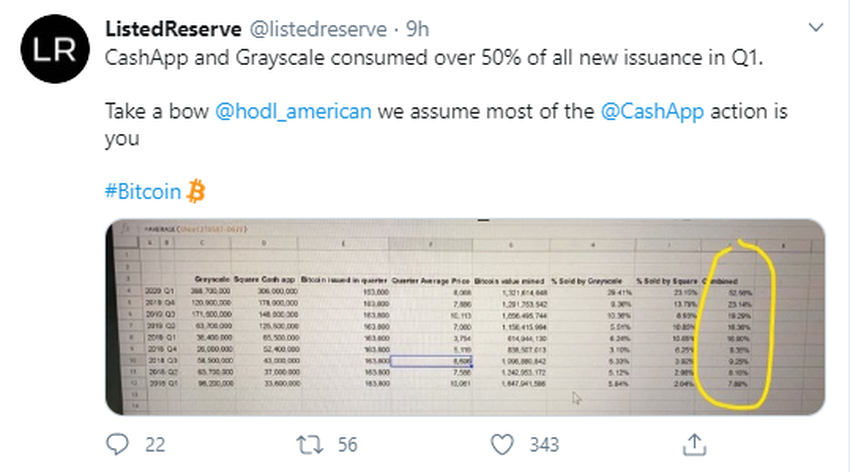The image size is (850, 472).
Task: Expand tweet options with the chevron arrow
Action: tap(816, 27)
